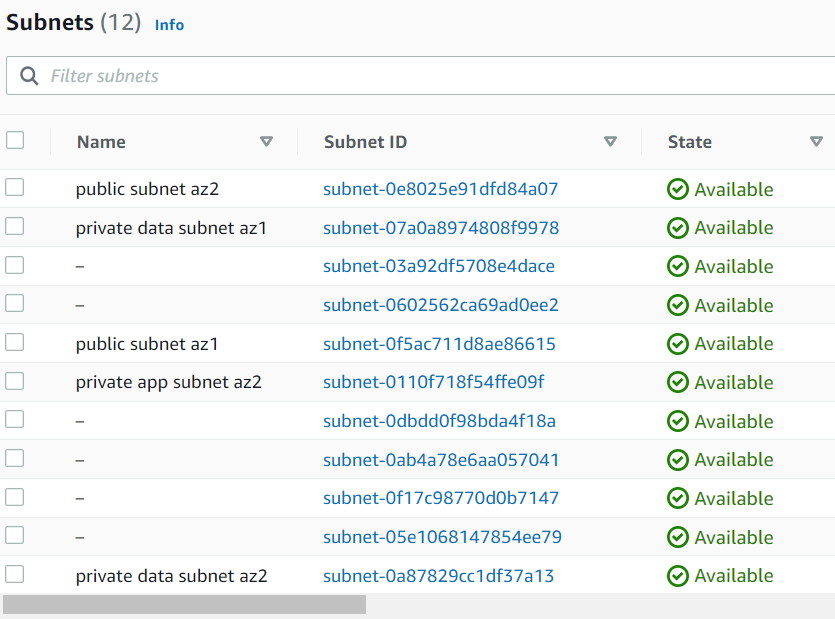The height and width of the screenshot is (619, 835).
Task: Click the green Available status icon for public subnet az2
Action: [678, 188]
